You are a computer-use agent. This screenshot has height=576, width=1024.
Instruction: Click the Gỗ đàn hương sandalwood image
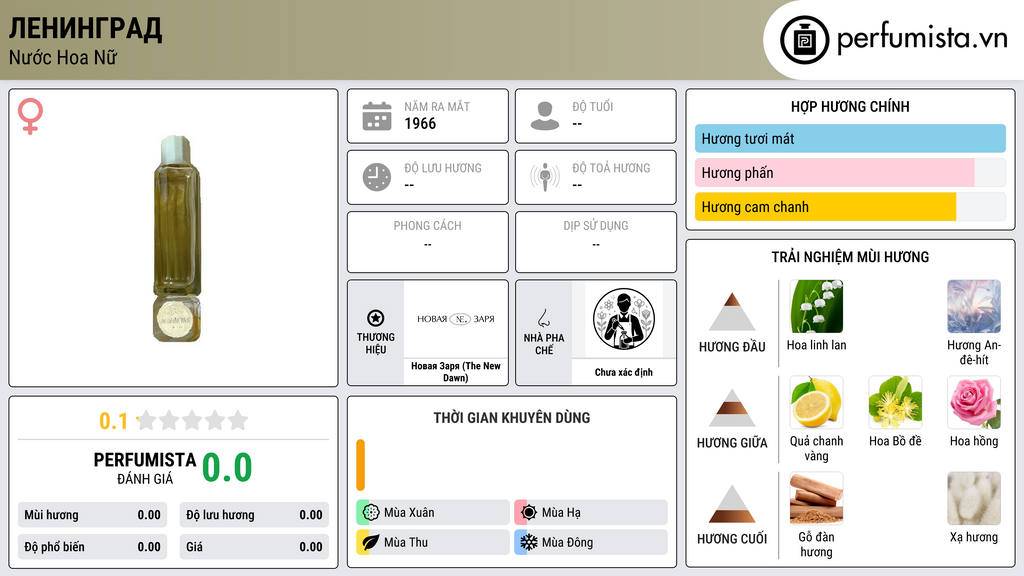click(816, 498)
